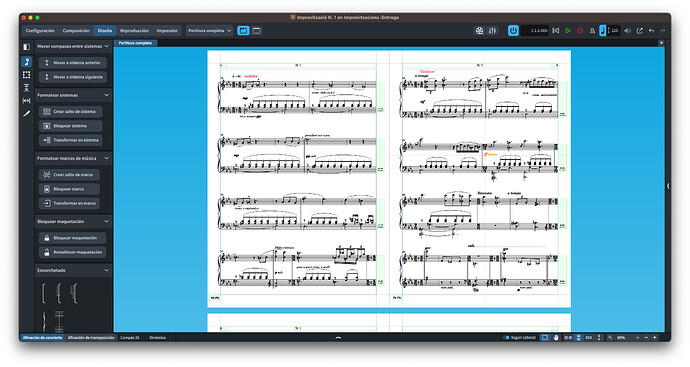Click Mover a sistema anterior button
The width and height of the screenshot is (690, 367).
pos(73,63)
